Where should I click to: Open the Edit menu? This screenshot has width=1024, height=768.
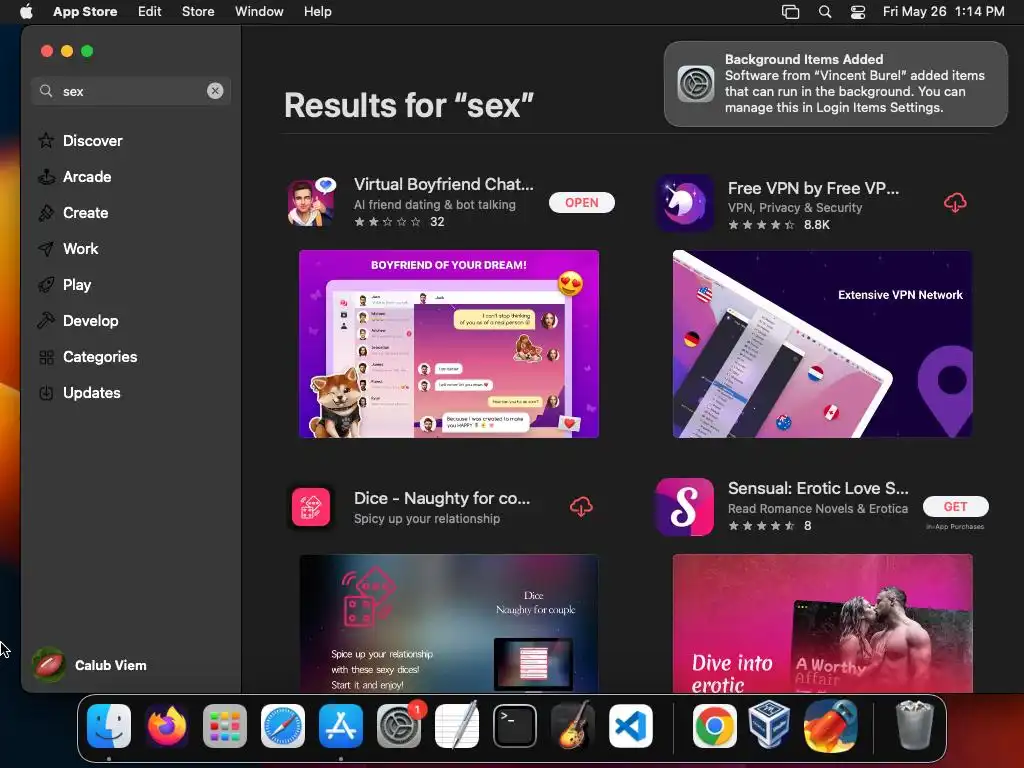150,12
